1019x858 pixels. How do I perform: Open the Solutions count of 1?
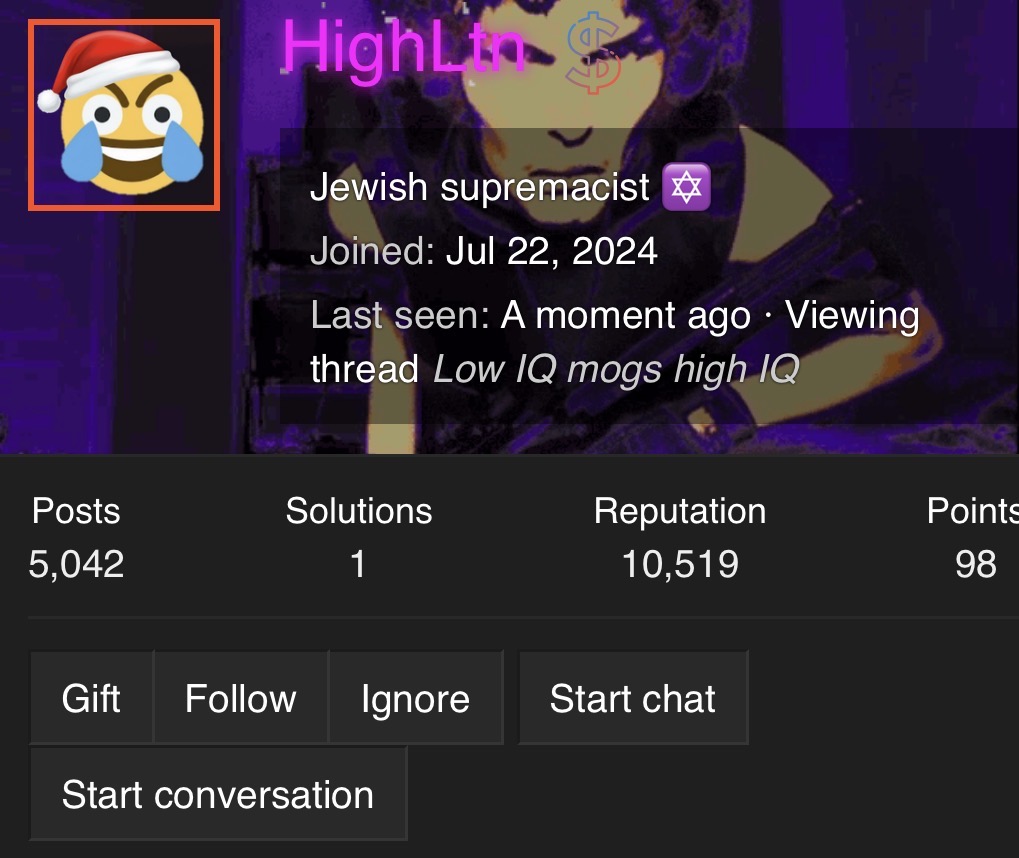point(358,564)
